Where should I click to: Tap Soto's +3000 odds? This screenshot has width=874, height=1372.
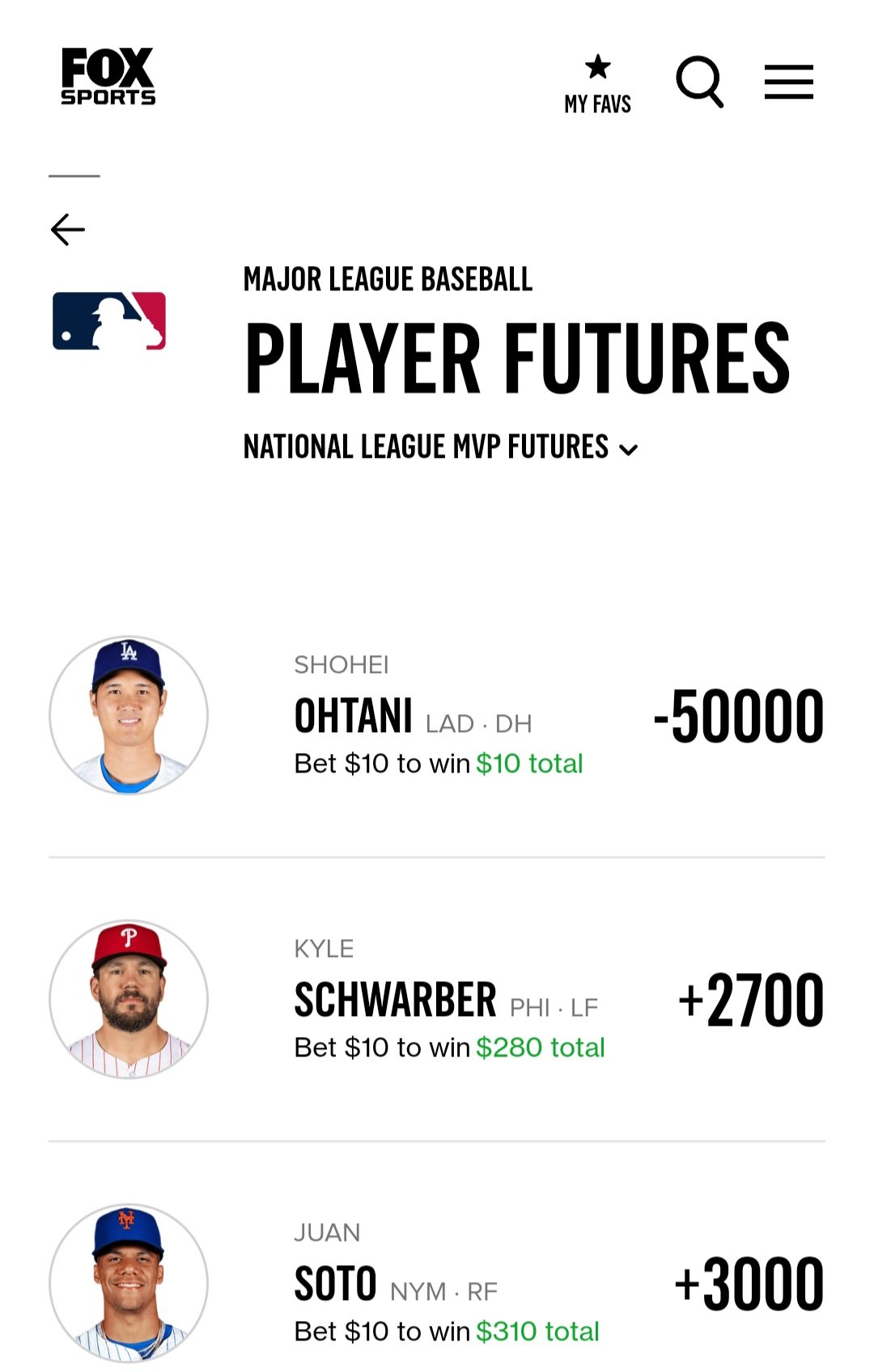point(749,1284)
